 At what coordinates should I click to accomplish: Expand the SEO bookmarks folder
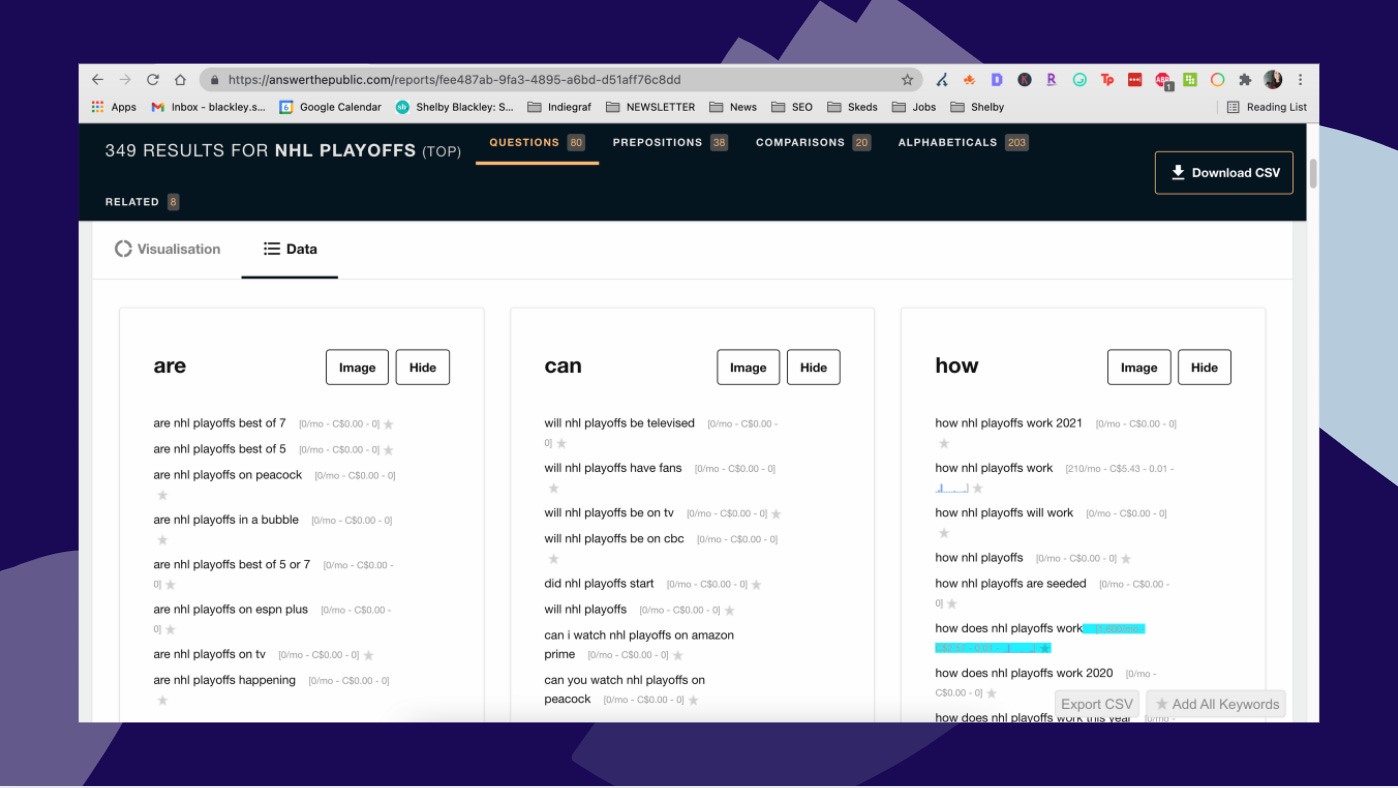pyautogui.click(x=792, y=107)
